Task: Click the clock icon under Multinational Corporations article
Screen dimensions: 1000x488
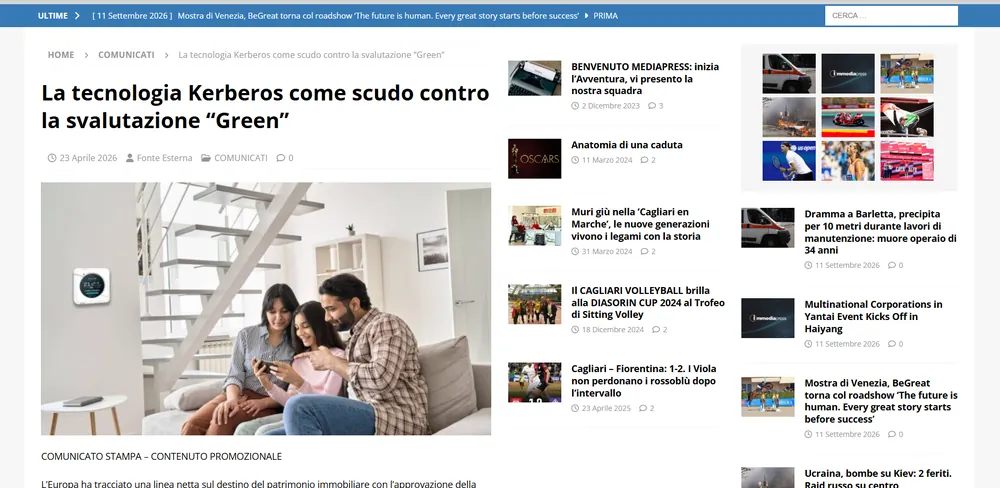Action: coord(808,344)
